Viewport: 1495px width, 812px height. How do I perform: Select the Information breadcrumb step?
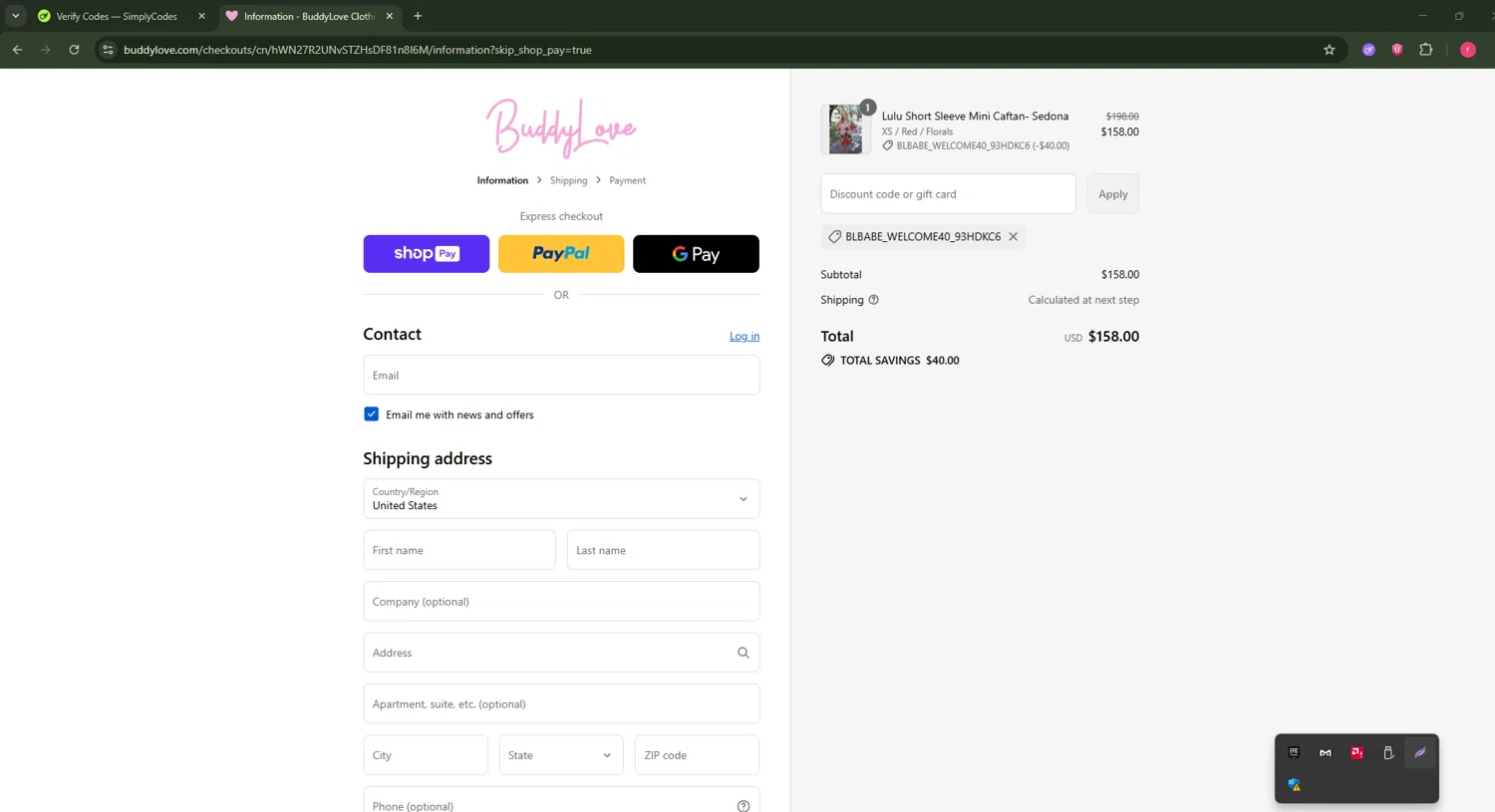[502, 180]
